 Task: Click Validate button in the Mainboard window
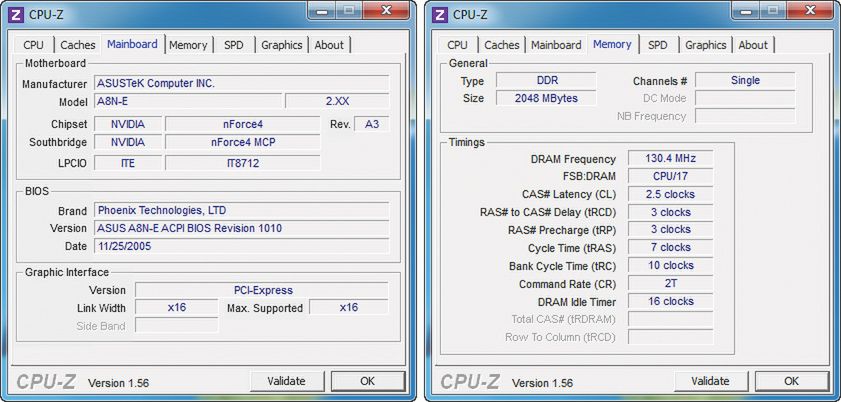pos(286,381)
